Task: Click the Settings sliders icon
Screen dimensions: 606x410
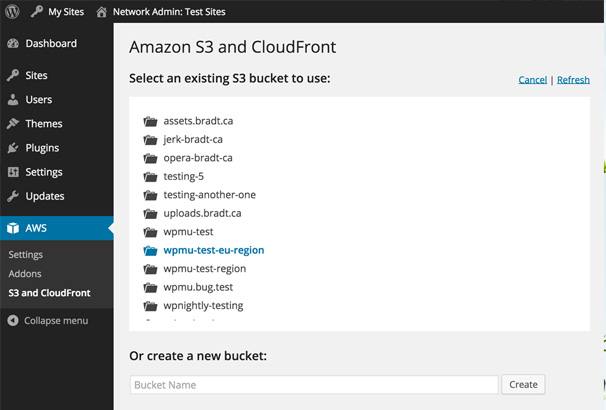Action: click(x=13, y=172)
